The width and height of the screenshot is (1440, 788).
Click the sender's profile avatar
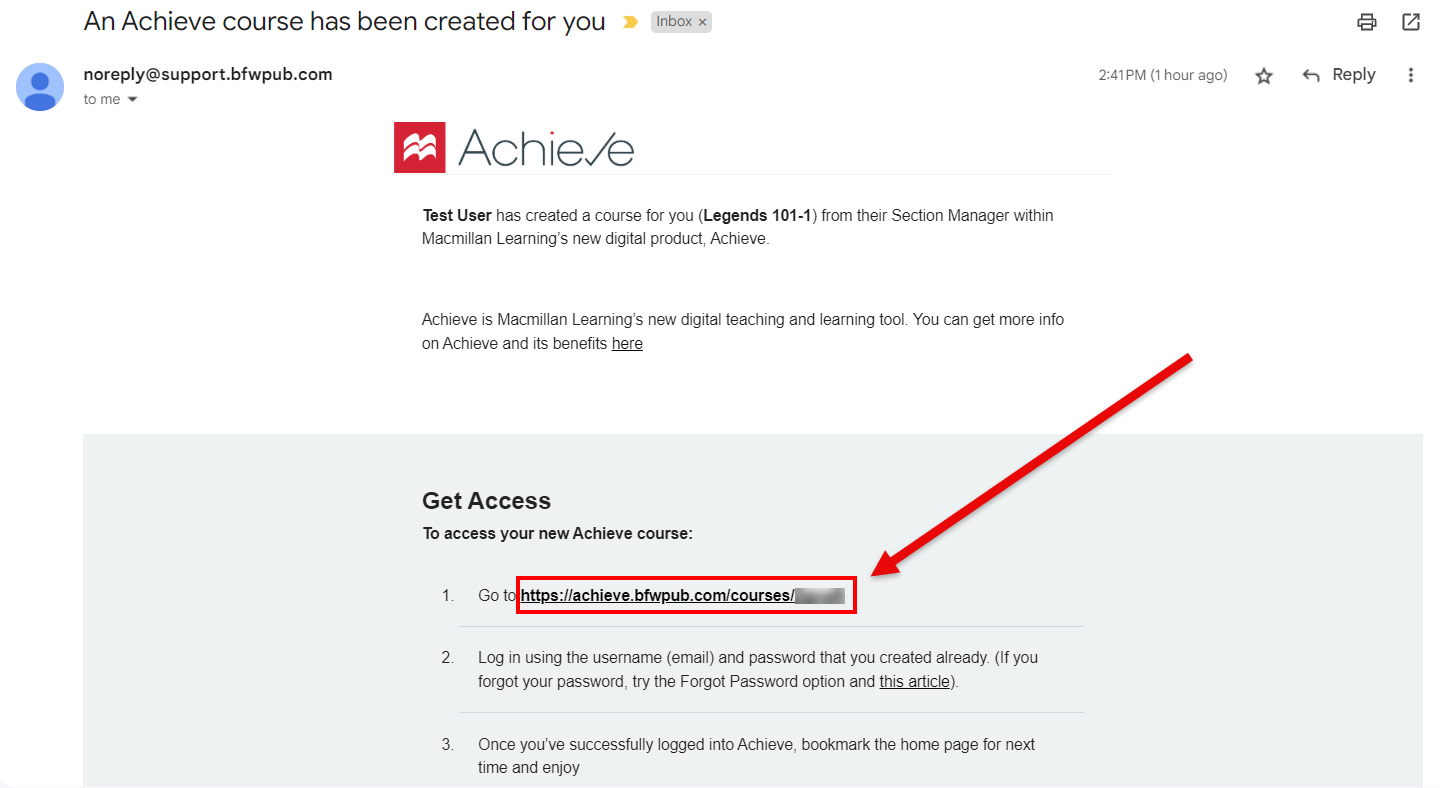[x=40, y=87]
